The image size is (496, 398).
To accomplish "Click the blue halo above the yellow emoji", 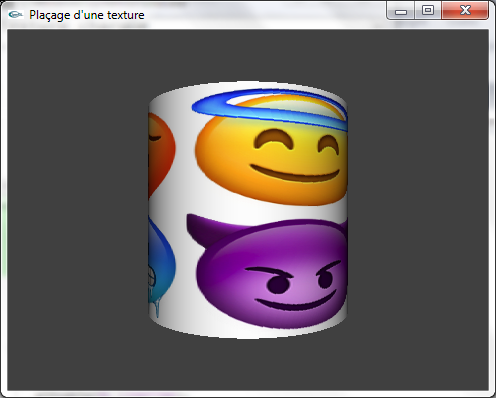I will pos(270,106).
